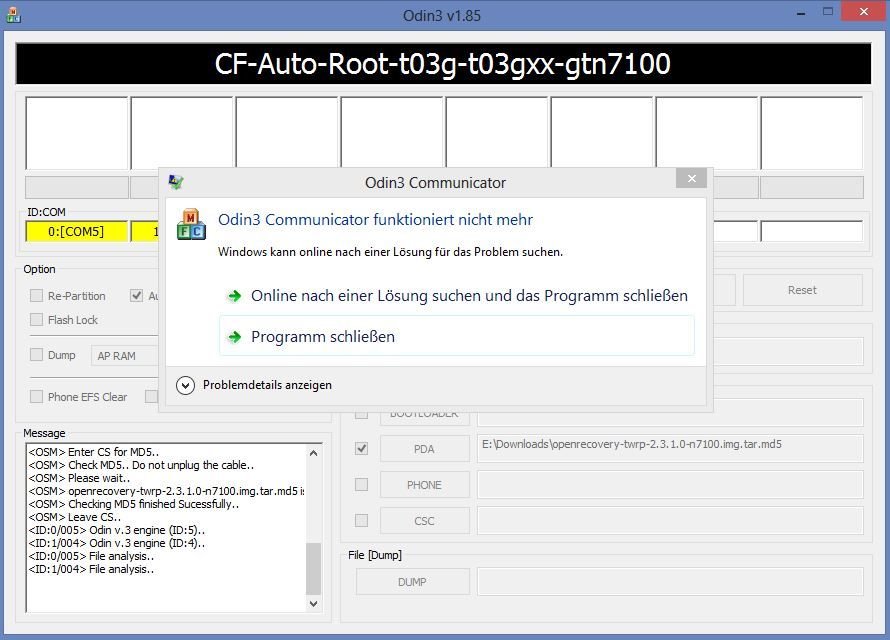The height and width of the screenshot is (640, 890).
Task: Click the PDA file button
Action: point(425,449)
